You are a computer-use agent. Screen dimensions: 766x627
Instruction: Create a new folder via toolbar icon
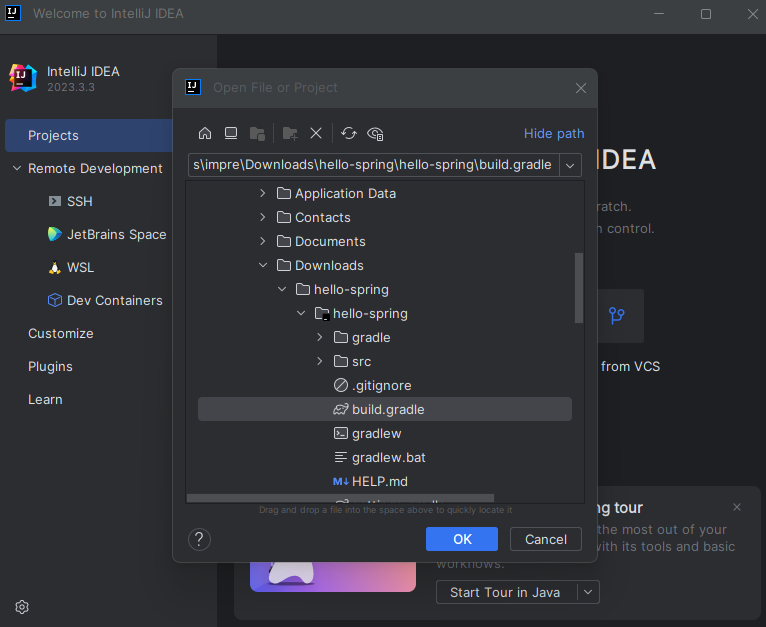[x=290, y=133]
